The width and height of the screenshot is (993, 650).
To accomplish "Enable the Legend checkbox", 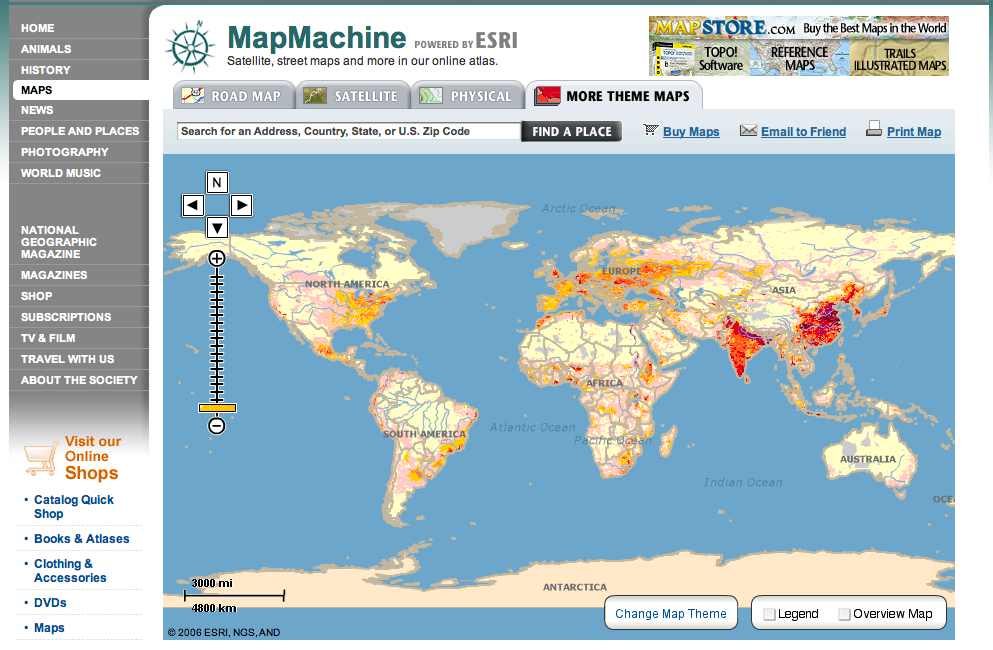I will 769,614.
